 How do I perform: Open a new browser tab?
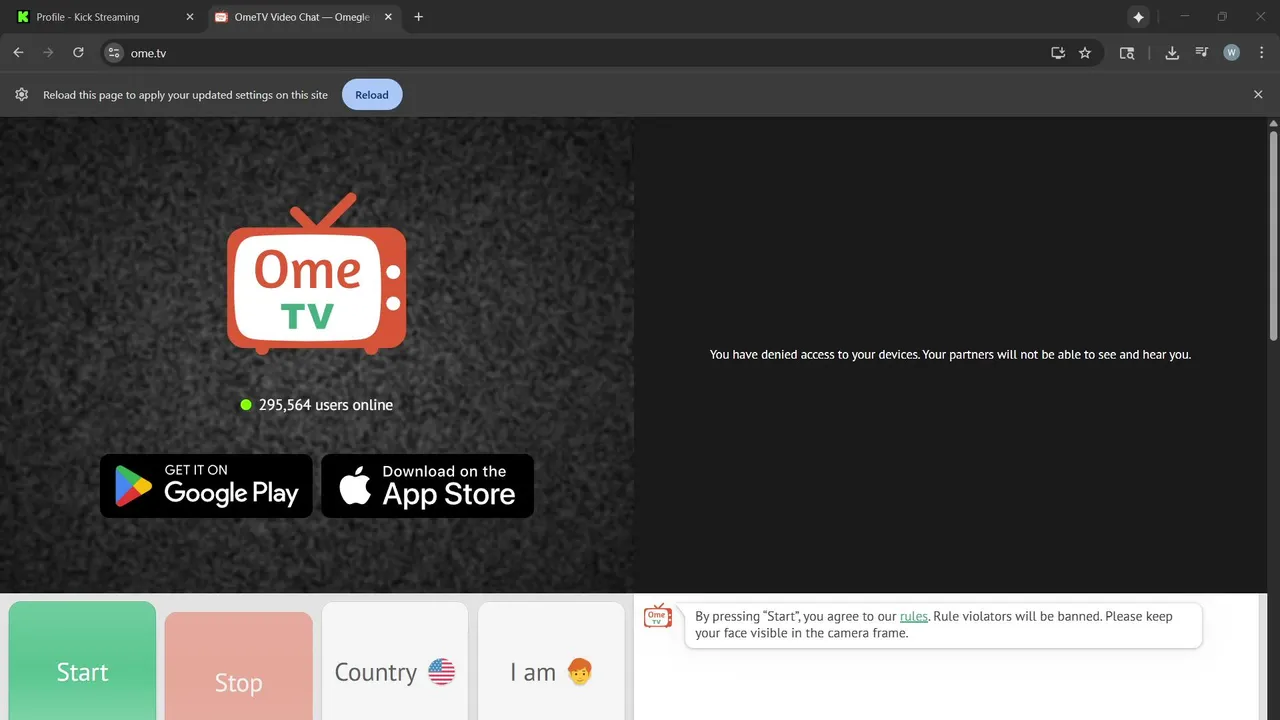418,17
